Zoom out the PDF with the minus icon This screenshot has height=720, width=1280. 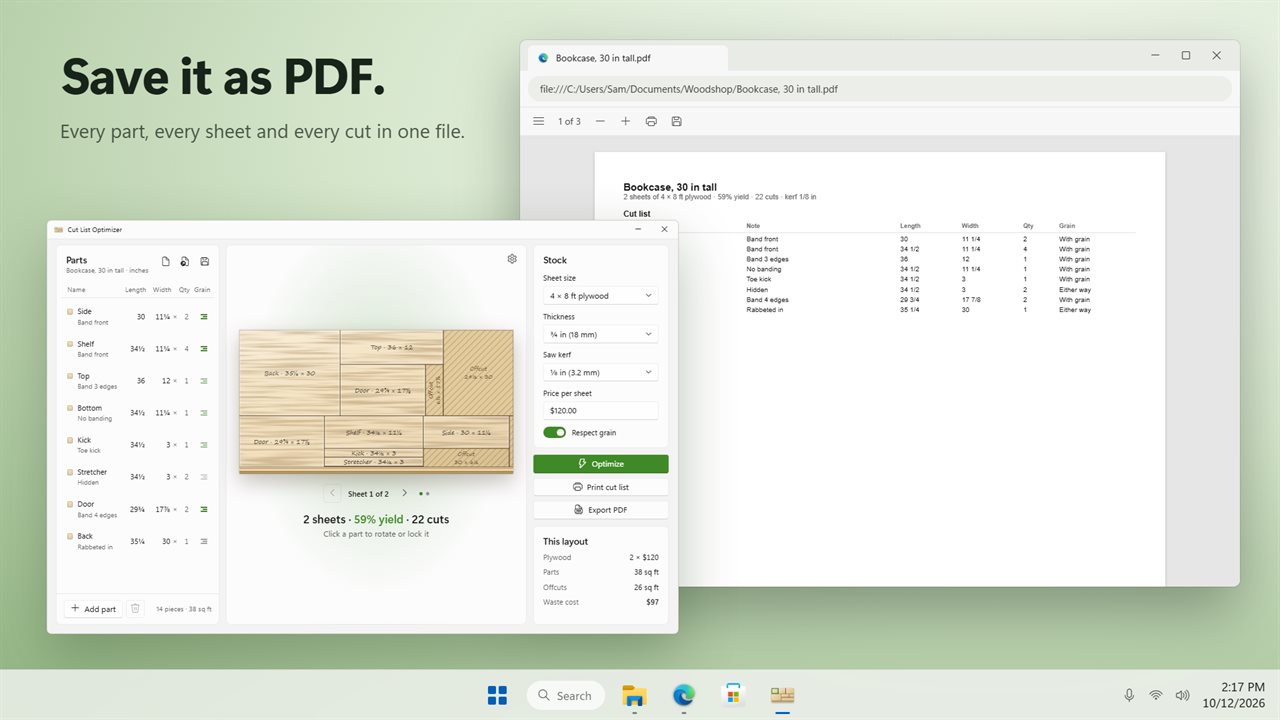pyautogui.click(x=600, y=121)
